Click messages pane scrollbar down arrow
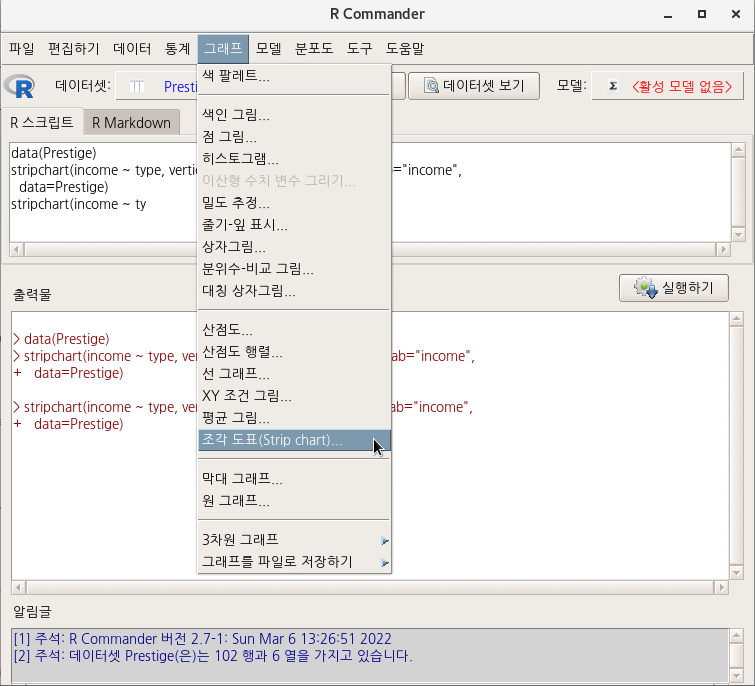The height and width of the screenshot is (686, 755). click(x=736, y=675)
